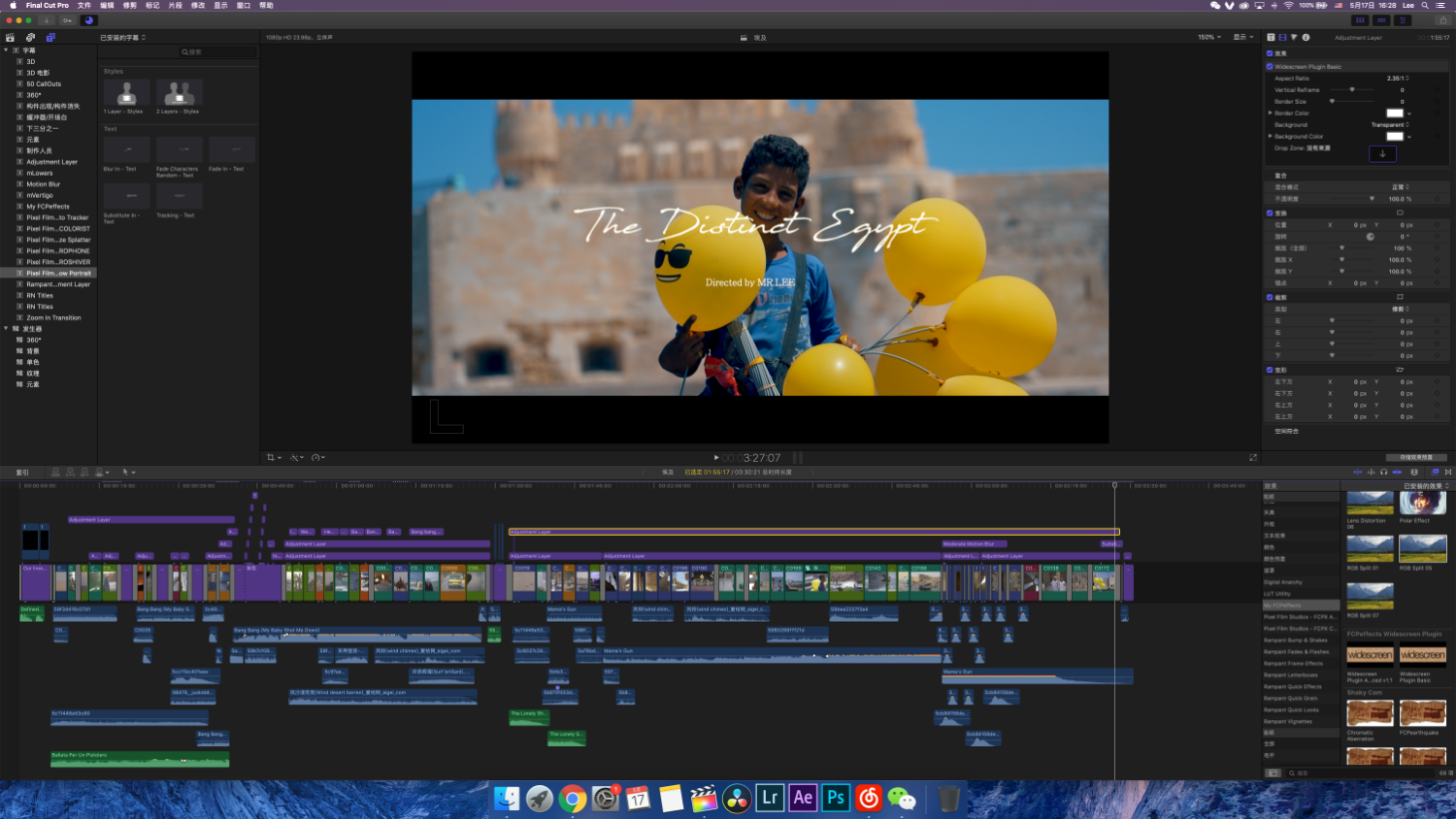1456x819 pixels.
Task: Toggle the 变换 transform checkbox
Action: tap(1270, 213)
